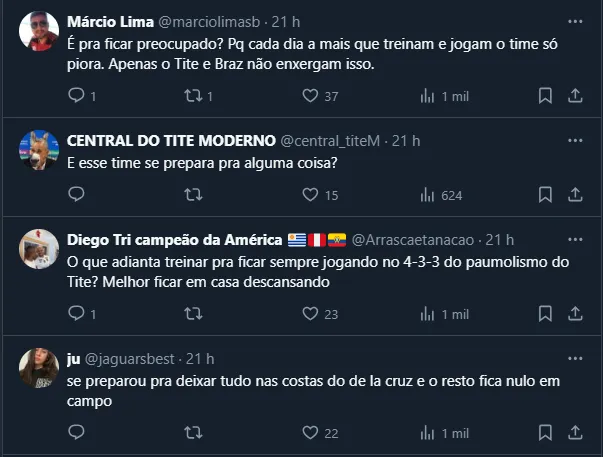This screenshot has height=457, width=603.
Task: Click CENTRAL DO TITE MODERNO's profile avatar
Action: click(39, 150)
